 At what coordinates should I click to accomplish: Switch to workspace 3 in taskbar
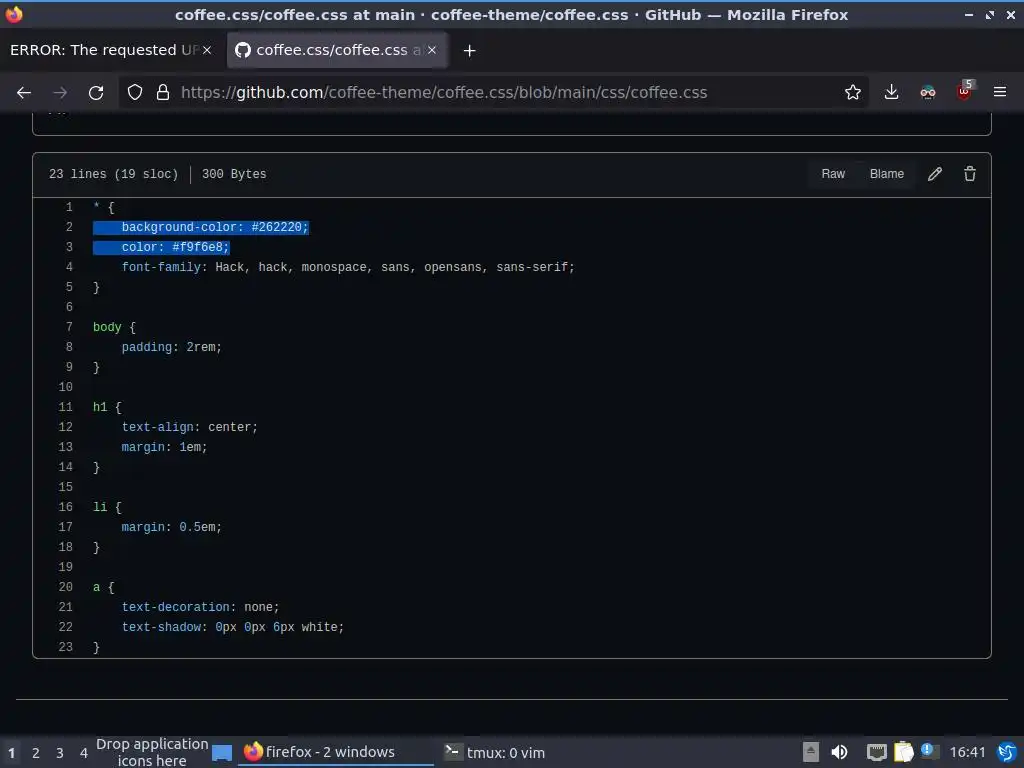[x=59, y=753]
